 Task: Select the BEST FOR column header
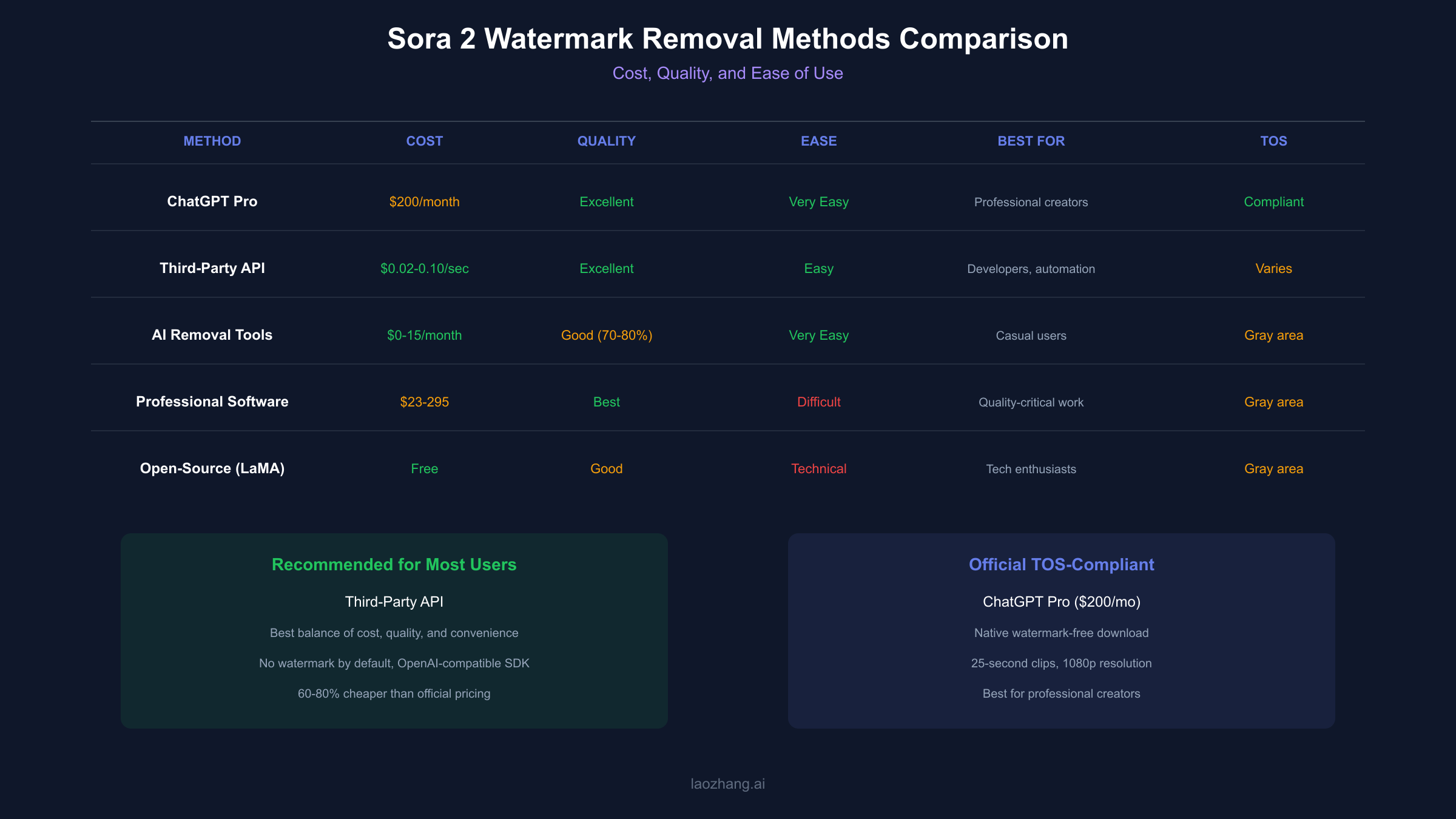(x=1031, y=141)
